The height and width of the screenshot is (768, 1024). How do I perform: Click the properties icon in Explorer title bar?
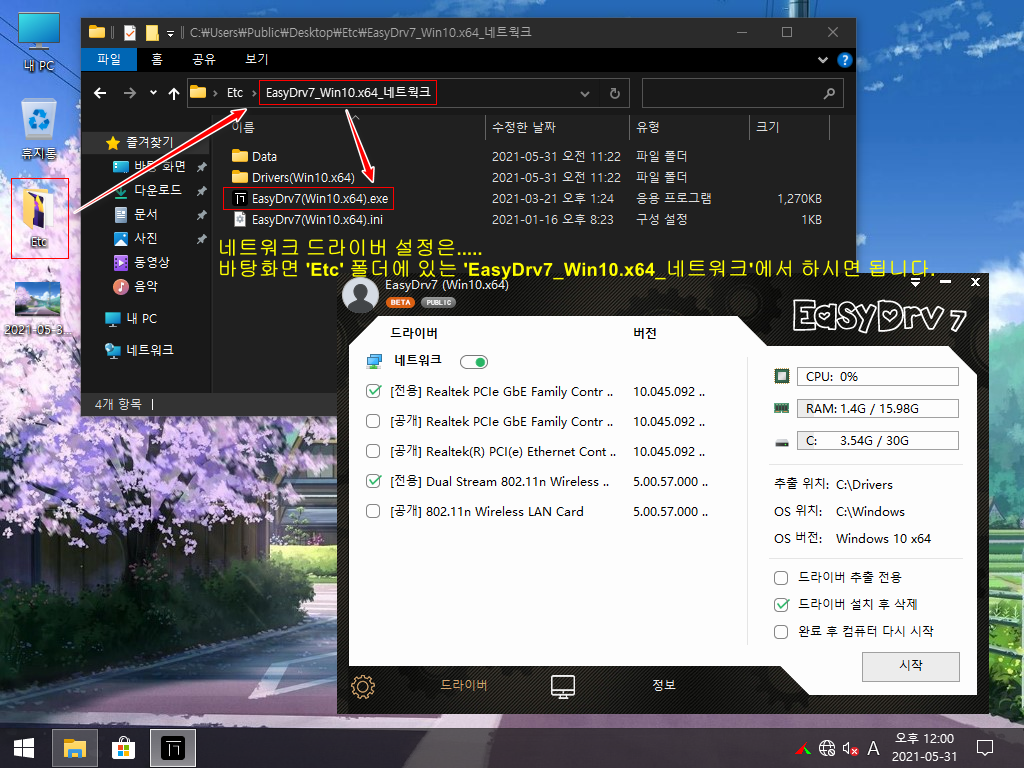click(x=130, y=32)
